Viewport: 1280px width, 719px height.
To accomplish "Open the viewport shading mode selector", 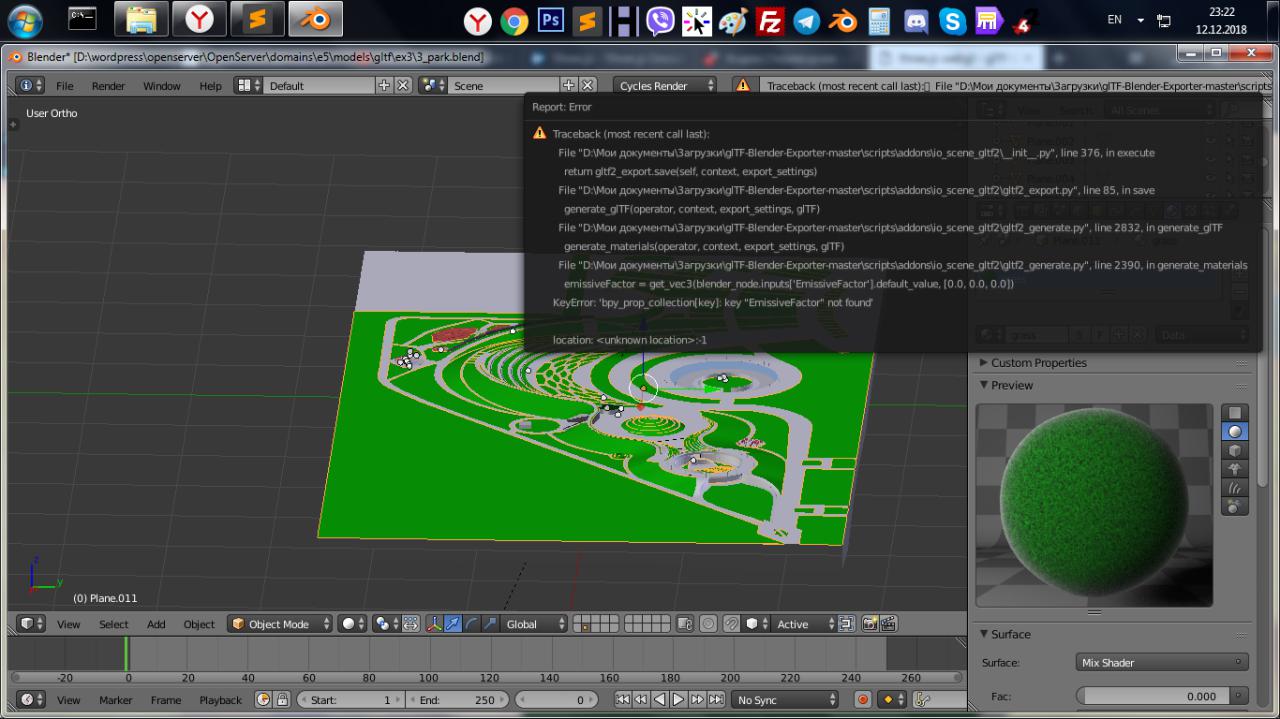I will pos(352,624).
